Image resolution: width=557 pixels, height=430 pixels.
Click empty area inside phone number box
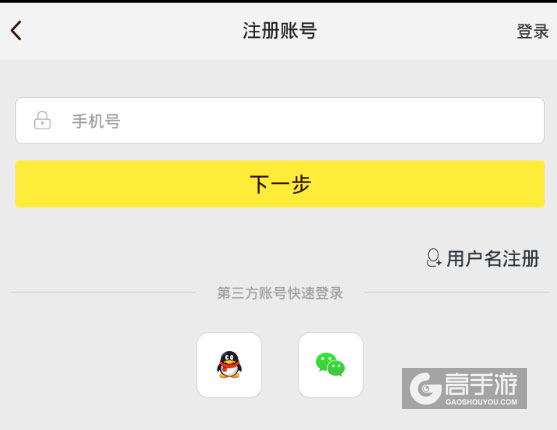click(x=330, y=120)
